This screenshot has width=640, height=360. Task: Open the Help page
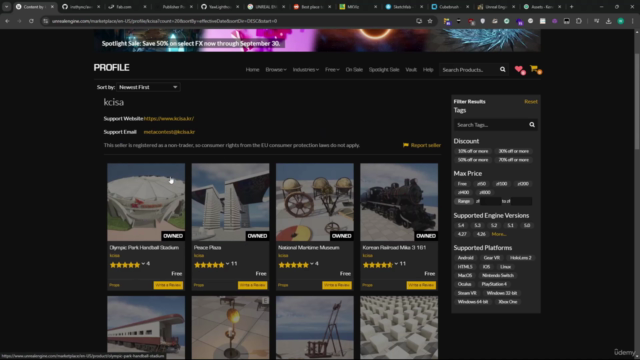428,70
